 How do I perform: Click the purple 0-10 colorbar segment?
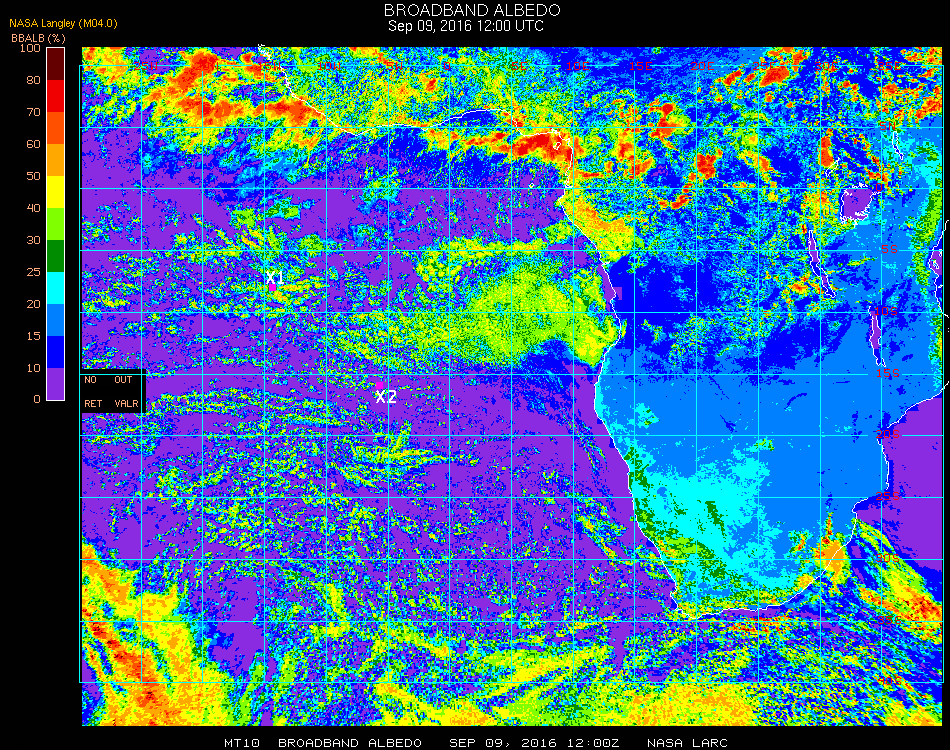point(55,384)
